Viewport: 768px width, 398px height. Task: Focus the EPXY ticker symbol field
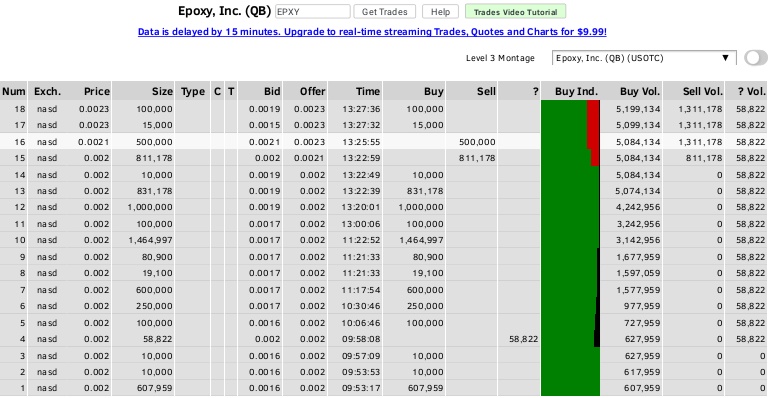[x=312, y=12]
